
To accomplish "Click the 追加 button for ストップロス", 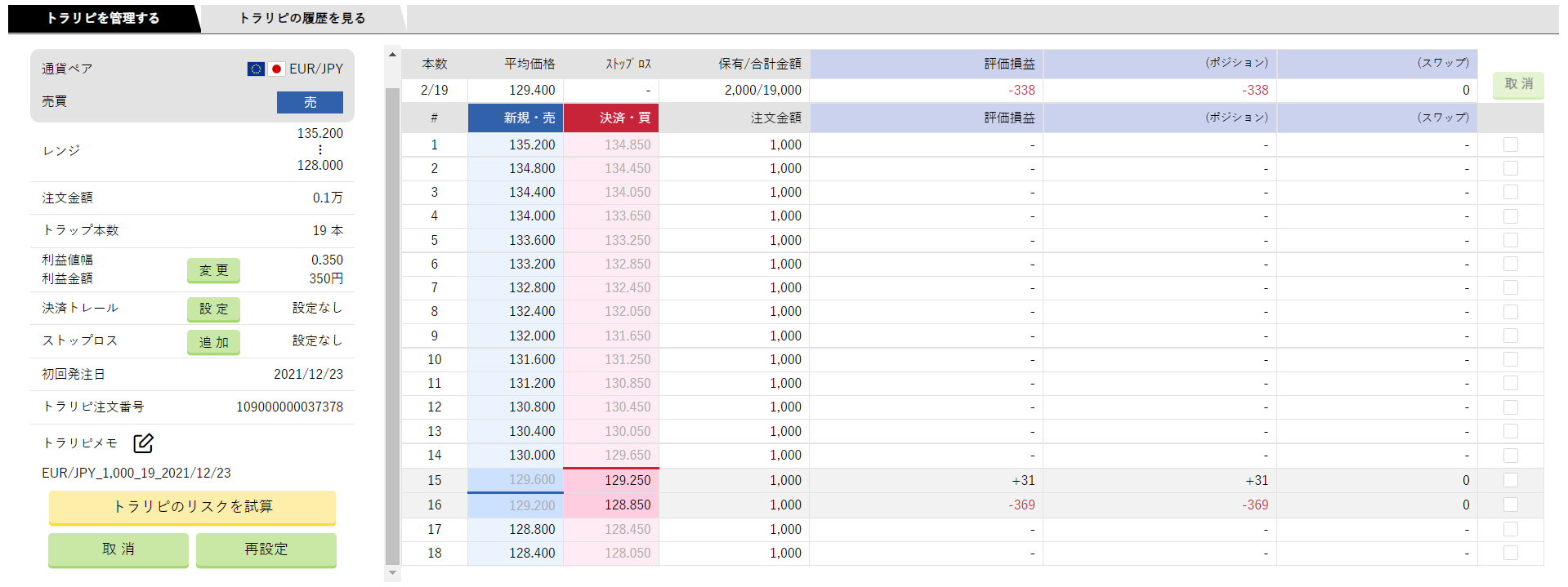I will pos(213,342).
